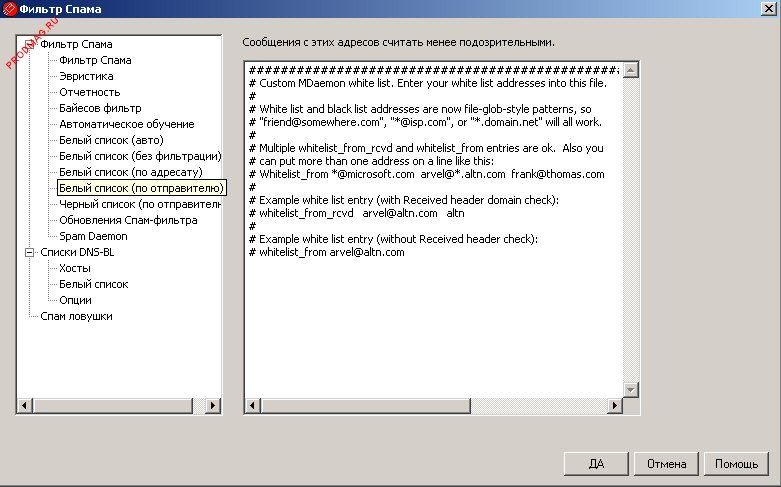Open help with the Помощь button
The height and width of the screenshot is (487, 781).
point(736,464)
